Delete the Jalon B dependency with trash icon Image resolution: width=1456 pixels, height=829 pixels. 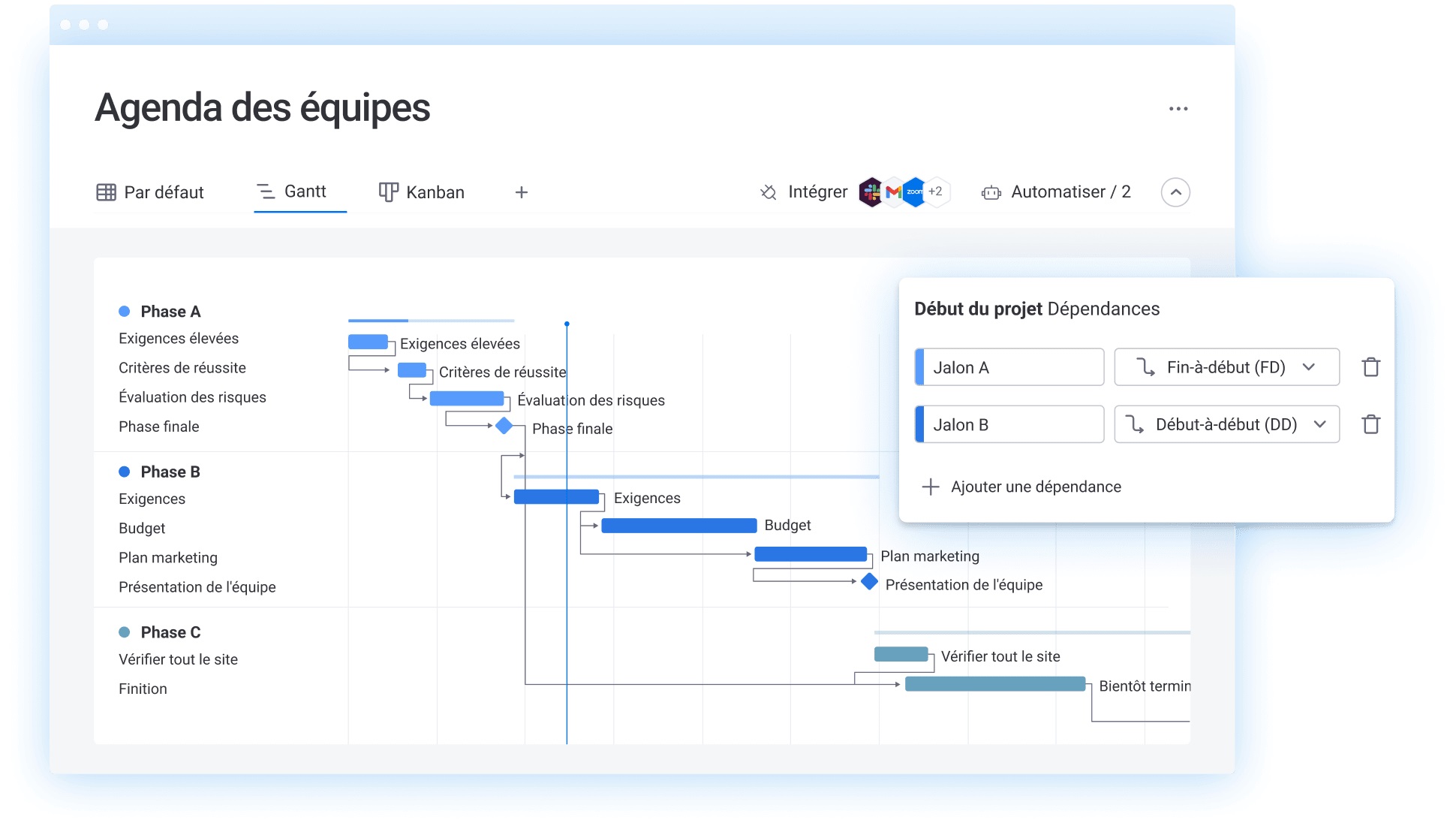(1370, 424)
